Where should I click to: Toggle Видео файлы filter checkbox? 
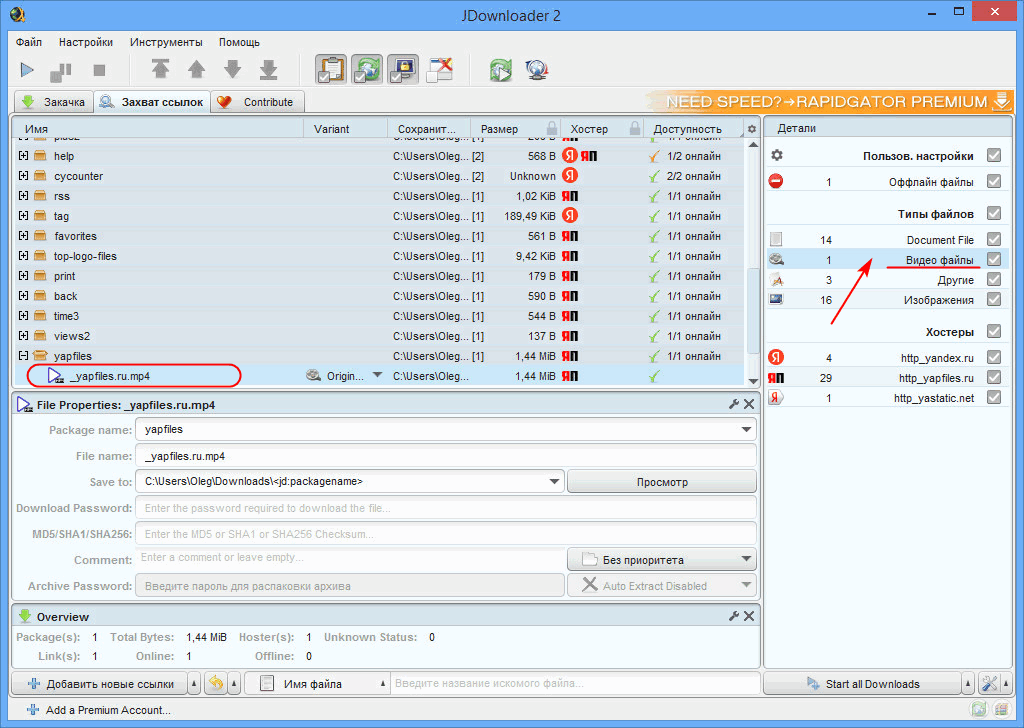994,259
